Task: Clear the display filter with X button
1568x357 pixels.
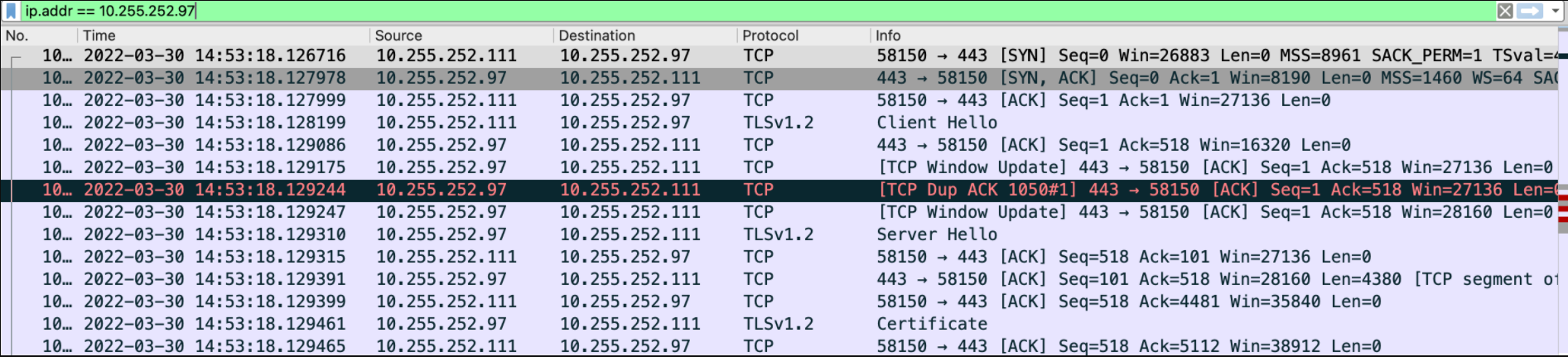Action: [1505, 11]
